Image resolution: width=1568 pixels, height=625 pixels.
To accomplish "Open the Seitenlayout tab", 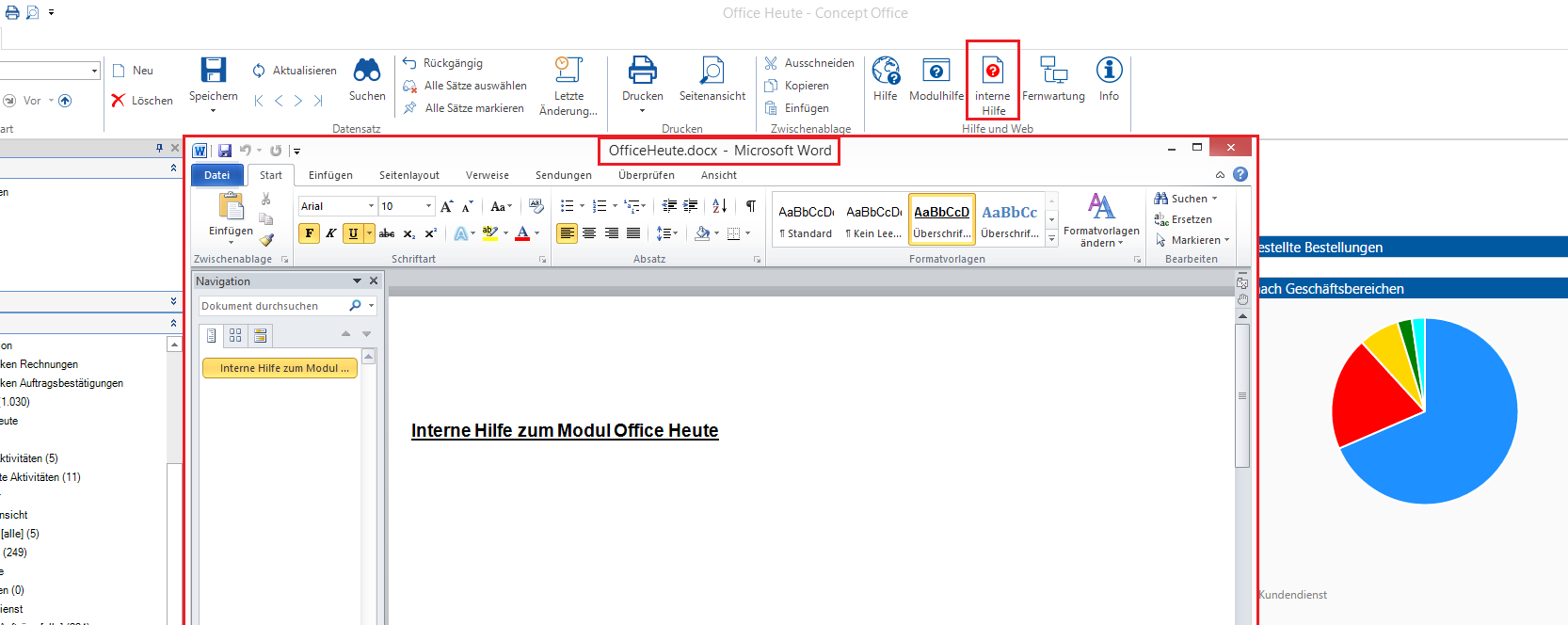I will click(408, 175).
